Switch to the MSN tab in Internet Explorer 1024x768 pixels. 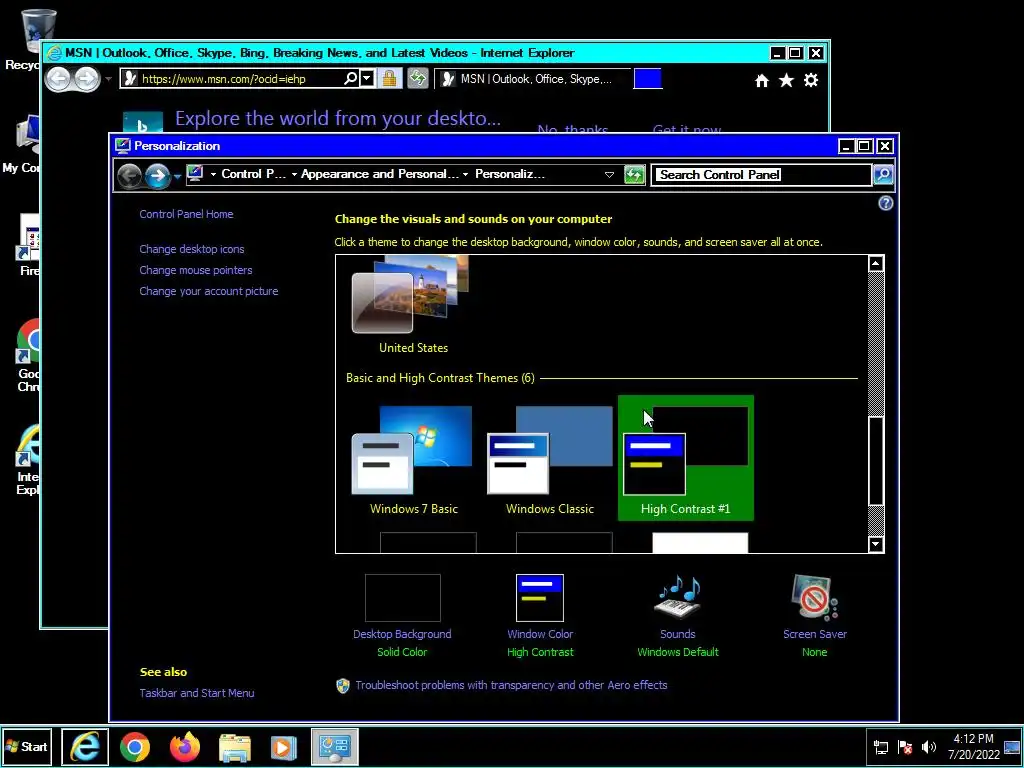click(532, 79)
